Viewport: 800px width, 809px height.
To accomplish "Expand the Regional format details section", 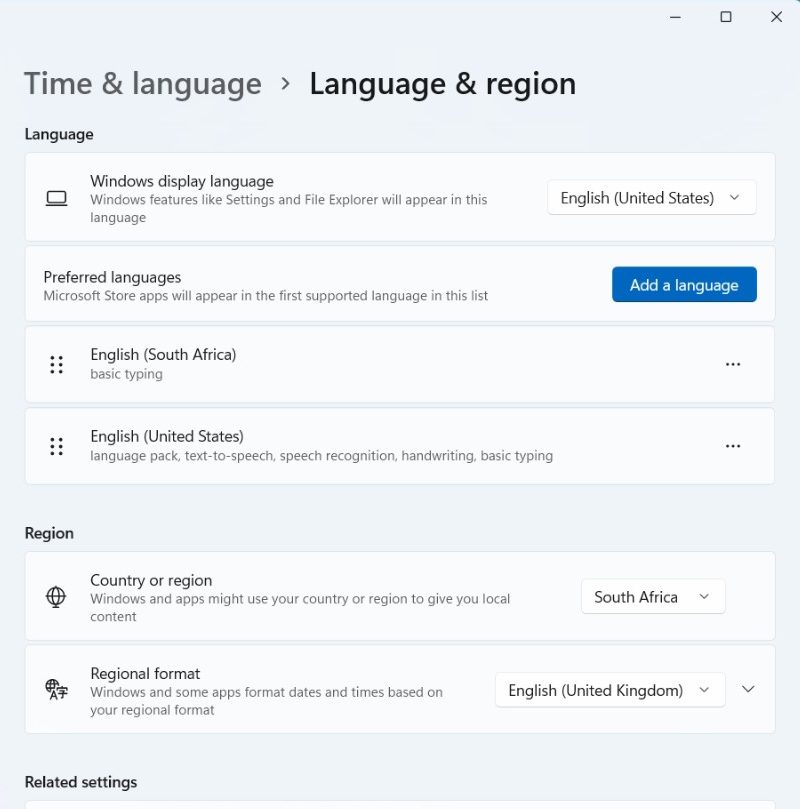I will coord(748,689).
